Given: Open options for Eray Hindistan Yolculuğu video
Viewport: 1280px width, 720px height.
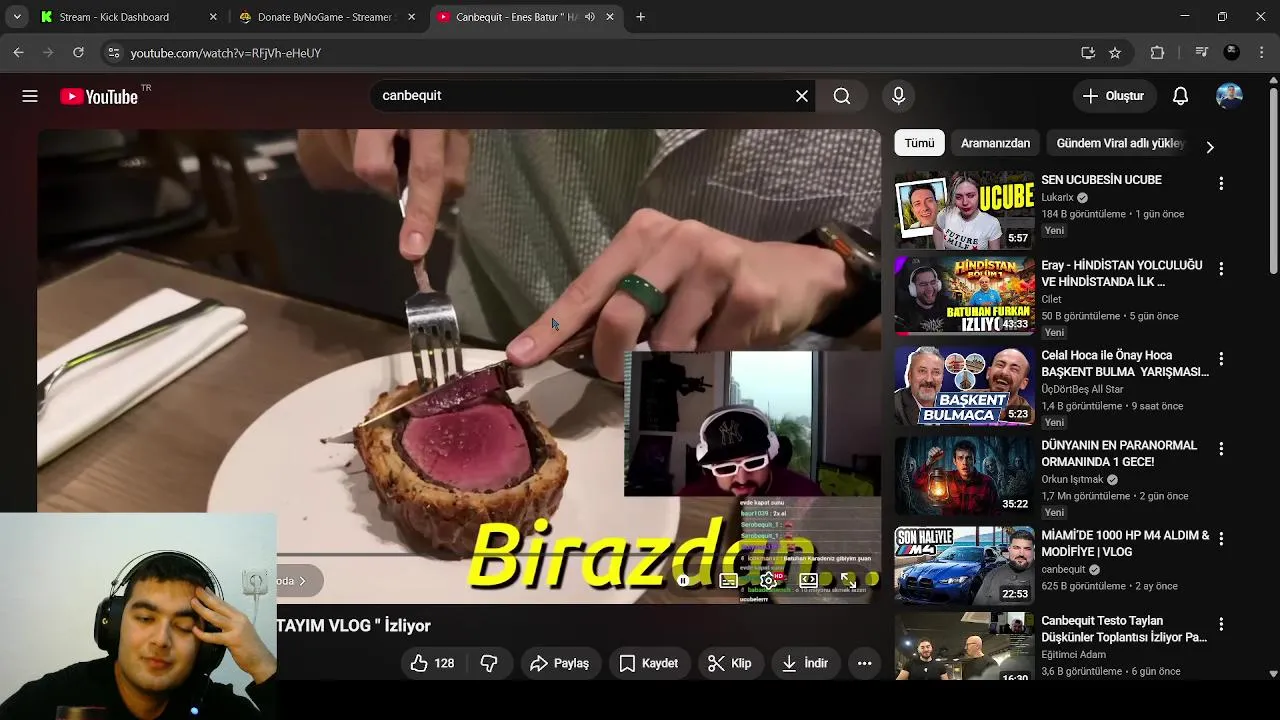Looking at the screenshot, I should coord(1220,269).
